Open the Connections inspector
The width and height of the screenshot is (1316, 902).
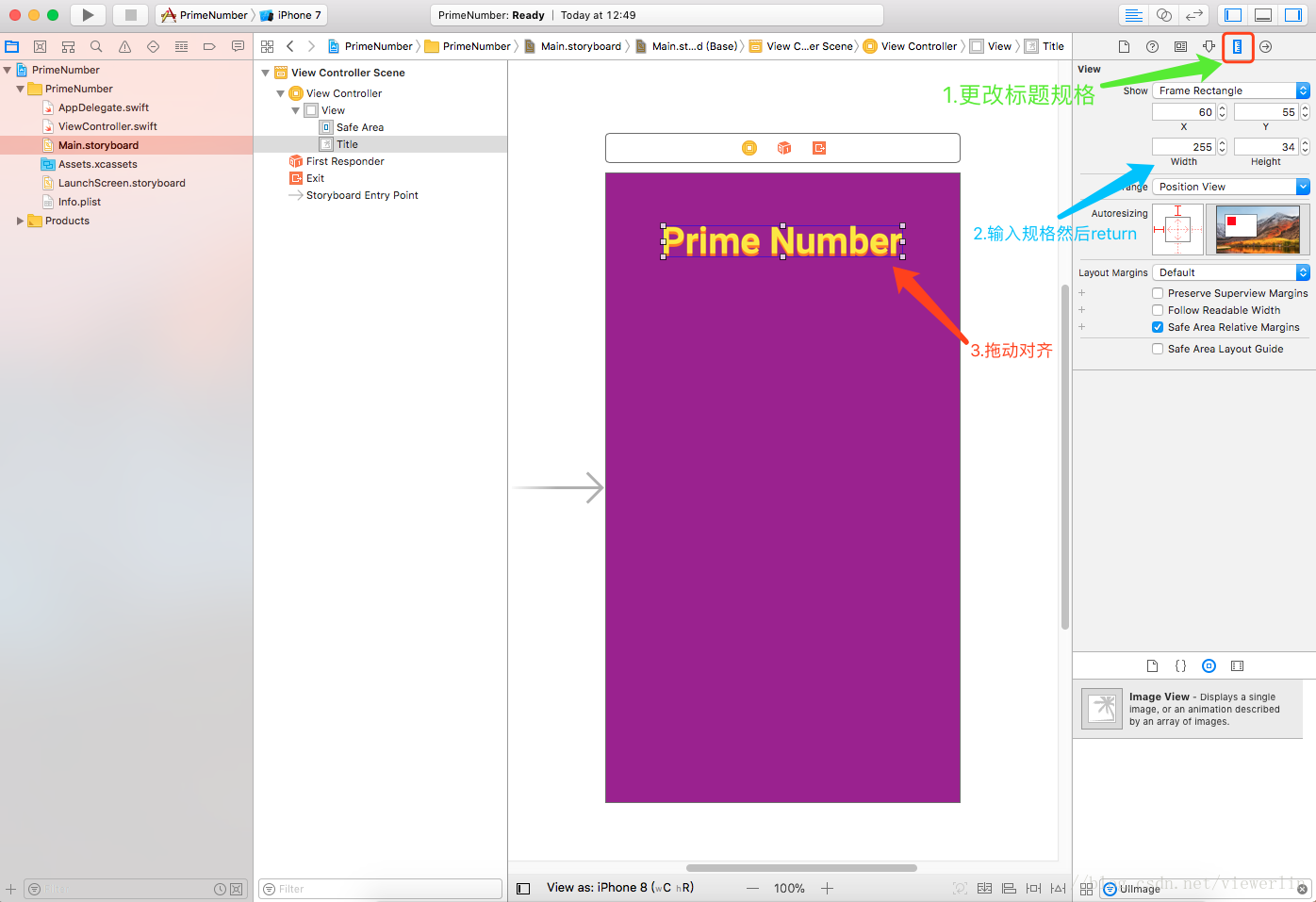pos(1266,46)
